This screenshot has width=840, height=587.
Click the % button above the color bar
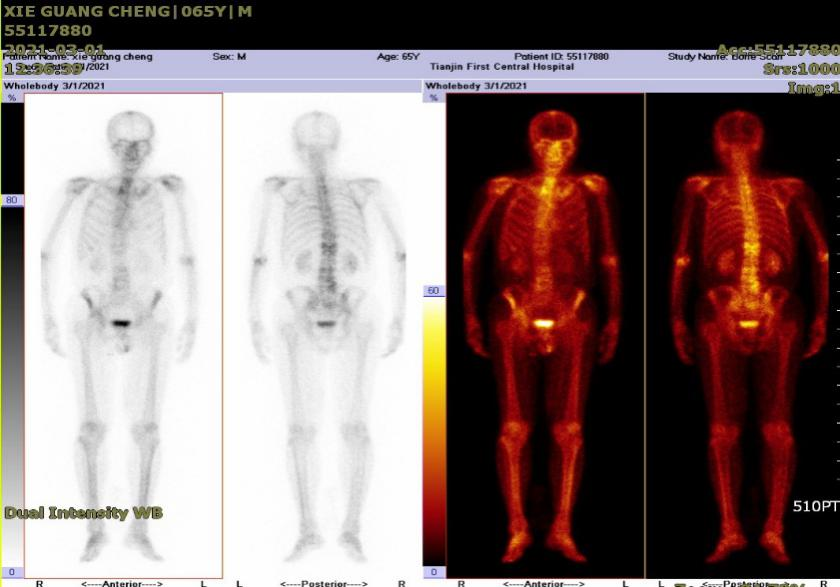click(x=433, y=98)
